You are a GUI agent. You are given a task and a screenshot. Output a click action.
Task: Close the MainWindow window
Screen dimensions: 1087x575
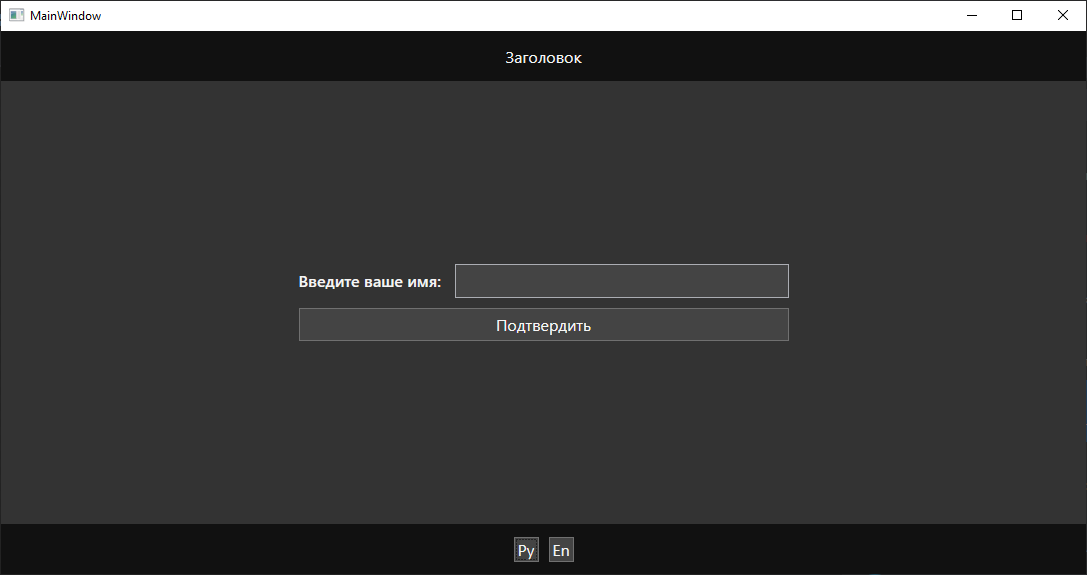[1063, 15]
